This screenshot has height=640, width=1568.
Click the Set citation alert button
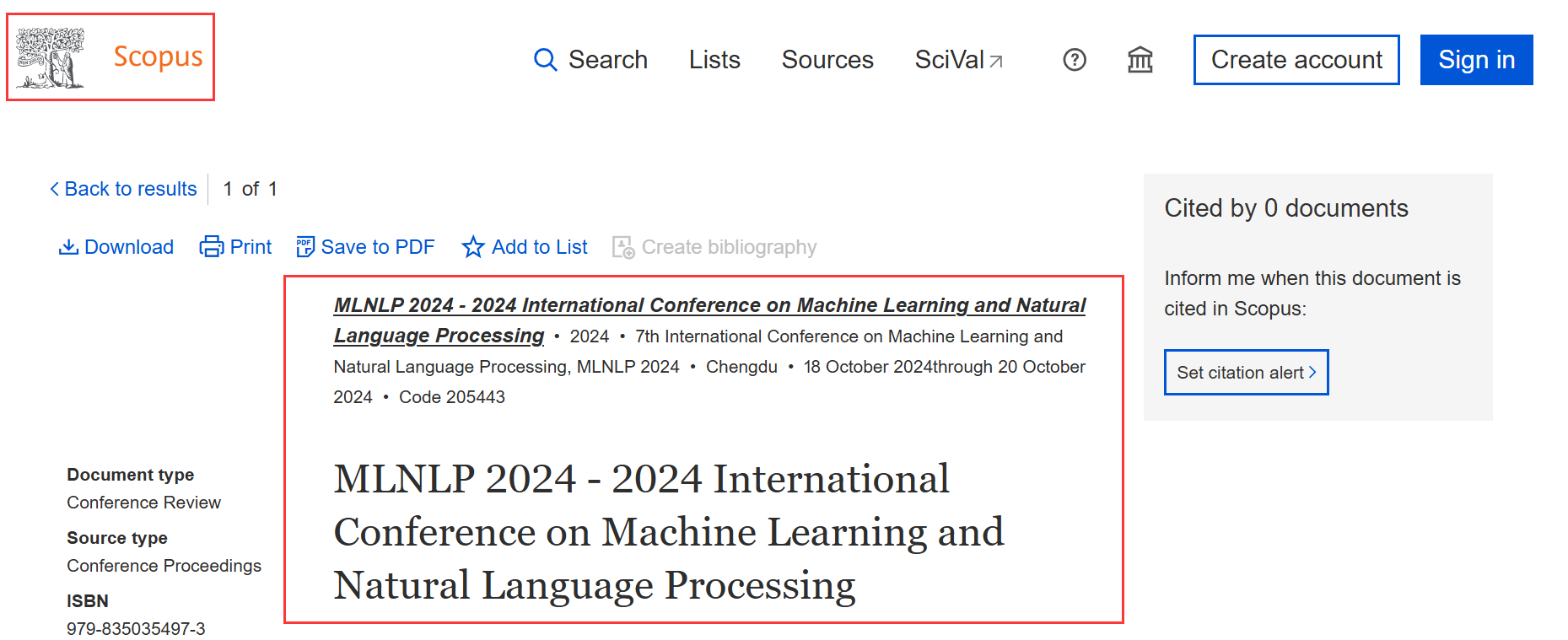1246,373
